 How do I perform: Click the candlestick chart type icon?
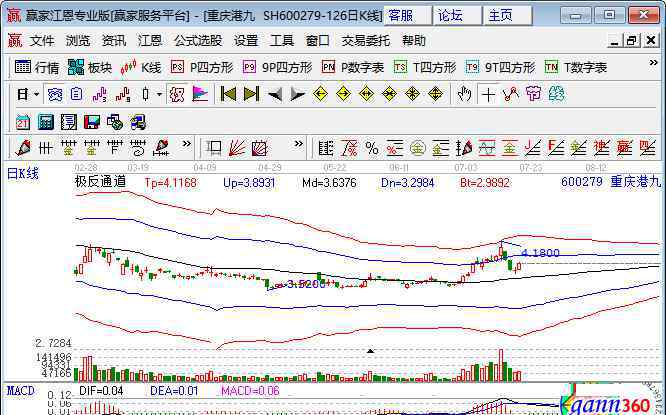146,94
